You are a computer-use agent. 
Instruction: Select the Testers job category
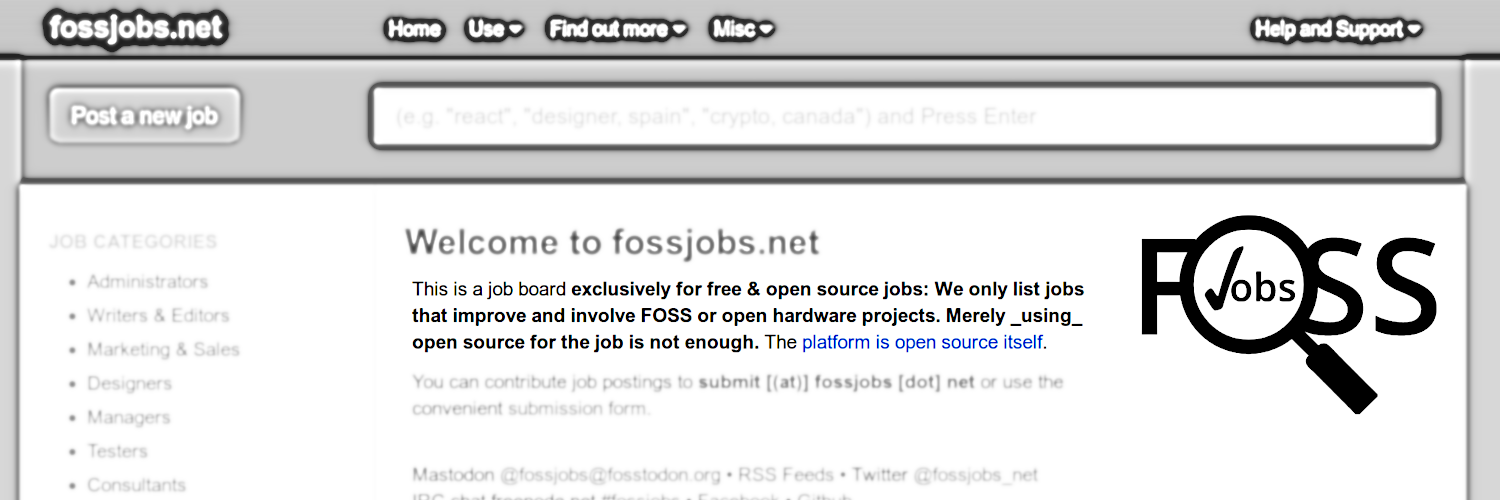click(x=117, y=452)
